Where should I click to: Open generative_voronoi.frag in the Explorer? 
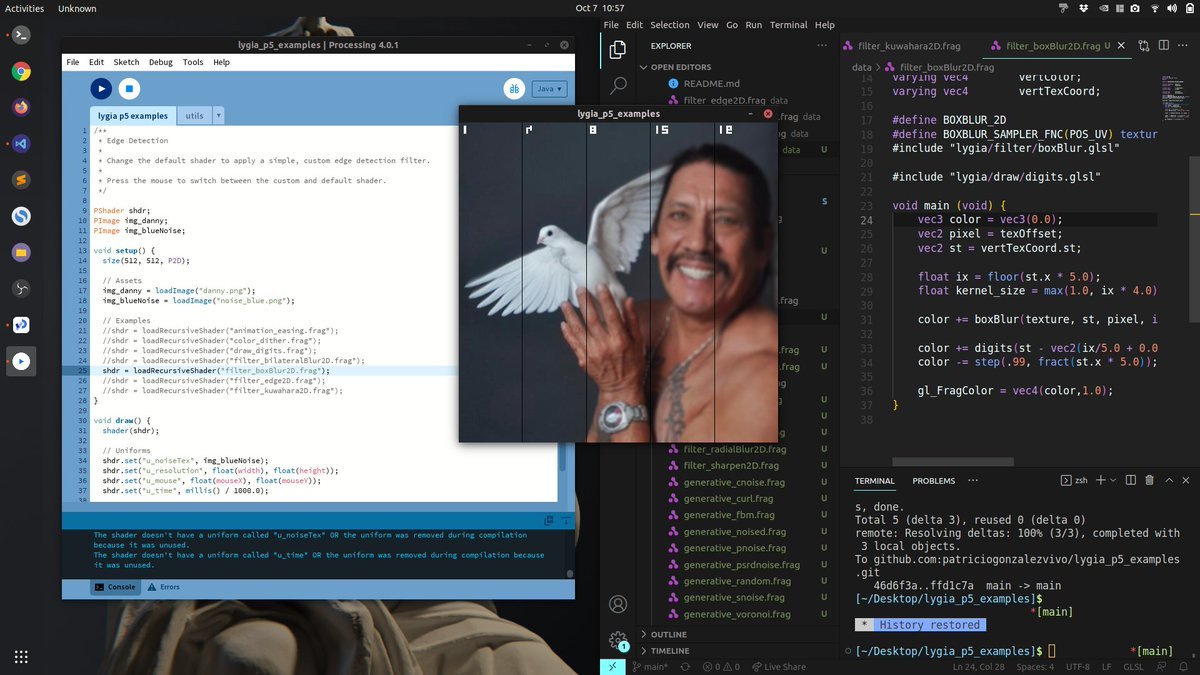pyautogui.click(x=736, y=614)
